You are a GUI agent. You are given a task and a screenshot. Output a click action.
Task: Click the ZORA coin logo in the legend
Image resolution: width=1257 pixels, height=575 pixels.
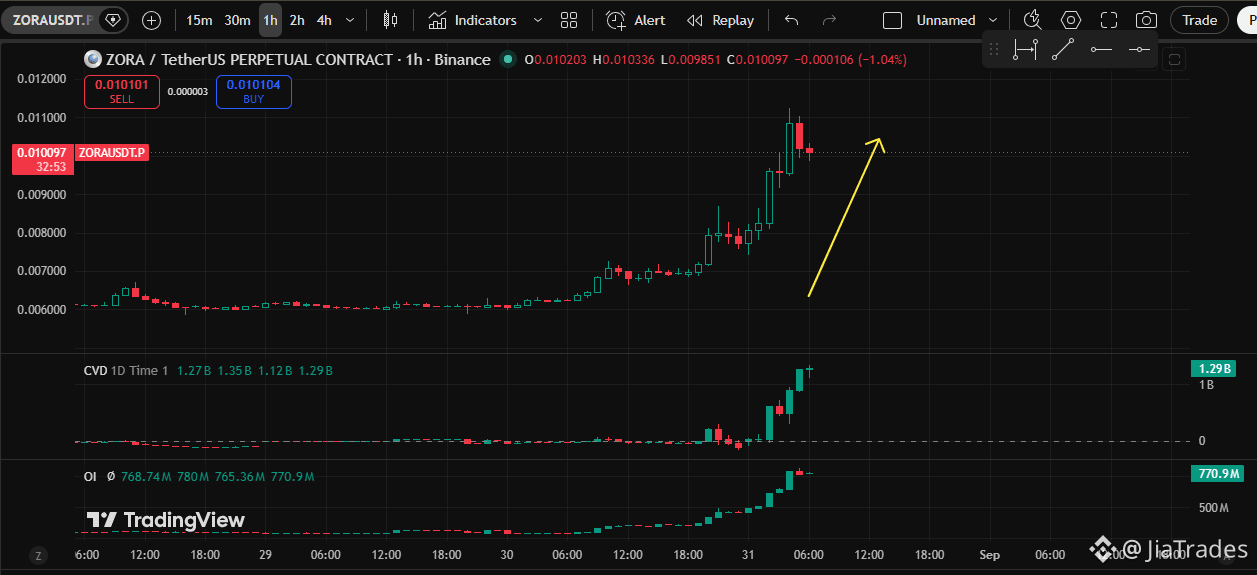93,60
